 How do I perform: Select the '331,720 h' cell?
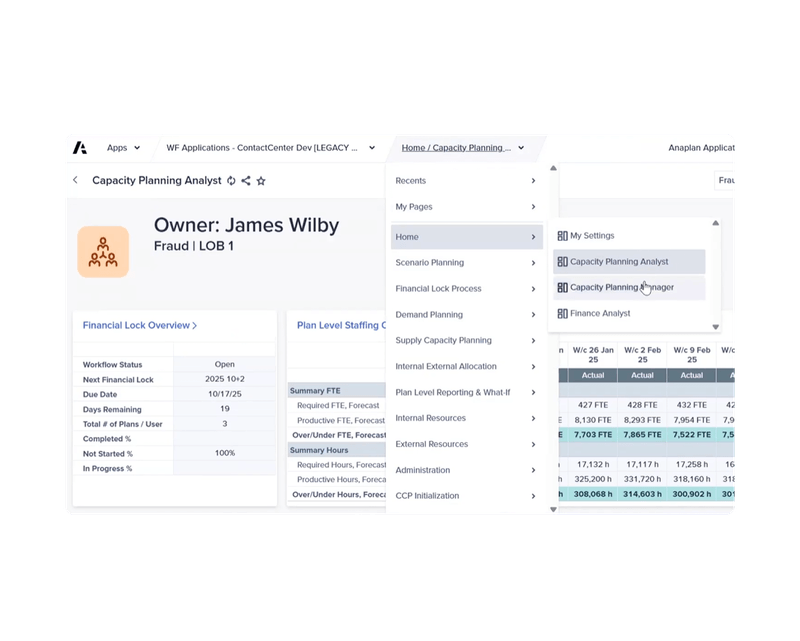pos(642,479)
